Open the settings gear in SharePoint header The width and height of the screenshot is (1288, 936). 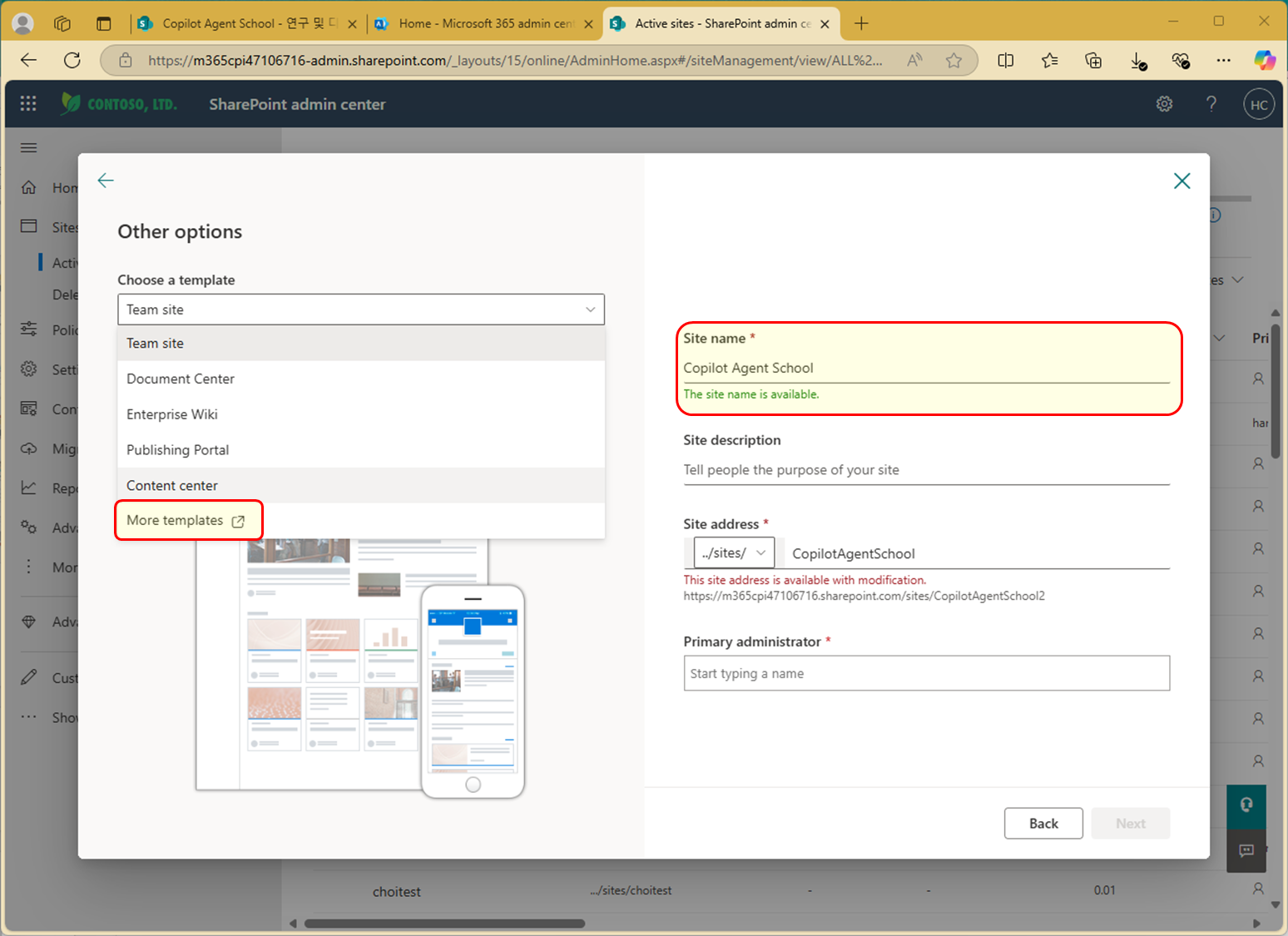pos(1164,104)
